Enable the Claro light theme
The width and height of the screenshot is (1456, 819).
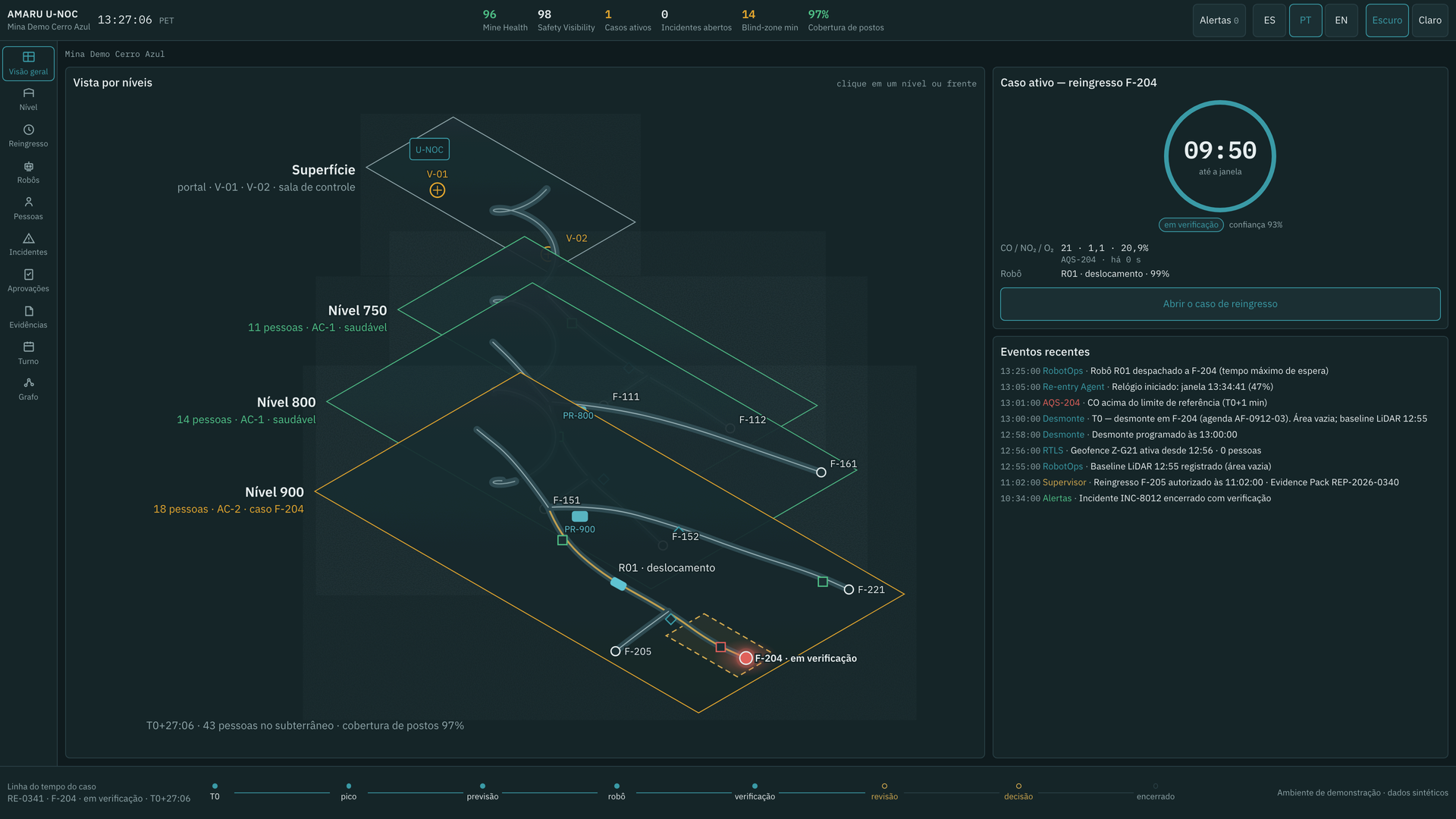1430,20
